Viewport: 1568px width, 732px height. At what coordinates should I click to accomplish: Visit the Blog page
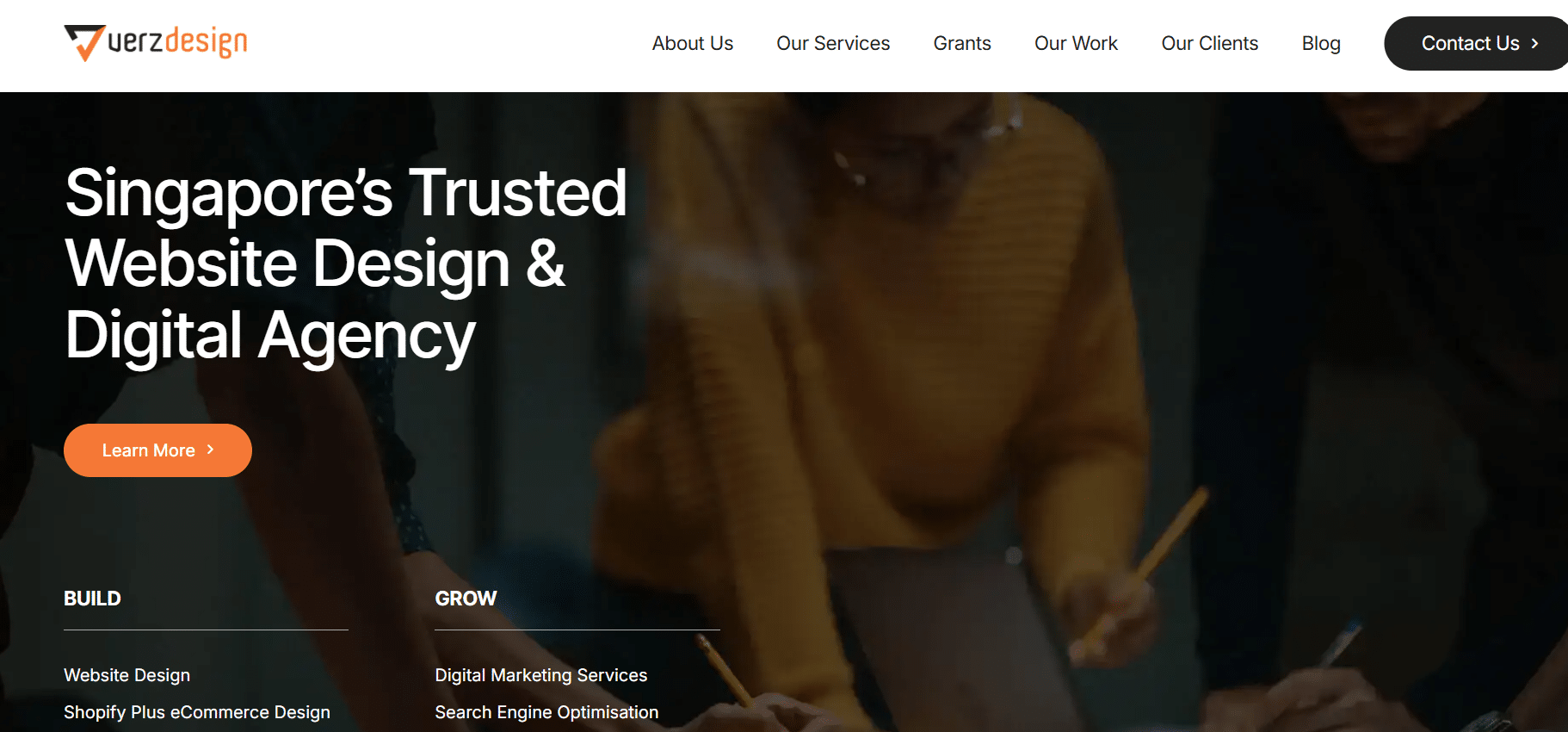point(1321,43)
